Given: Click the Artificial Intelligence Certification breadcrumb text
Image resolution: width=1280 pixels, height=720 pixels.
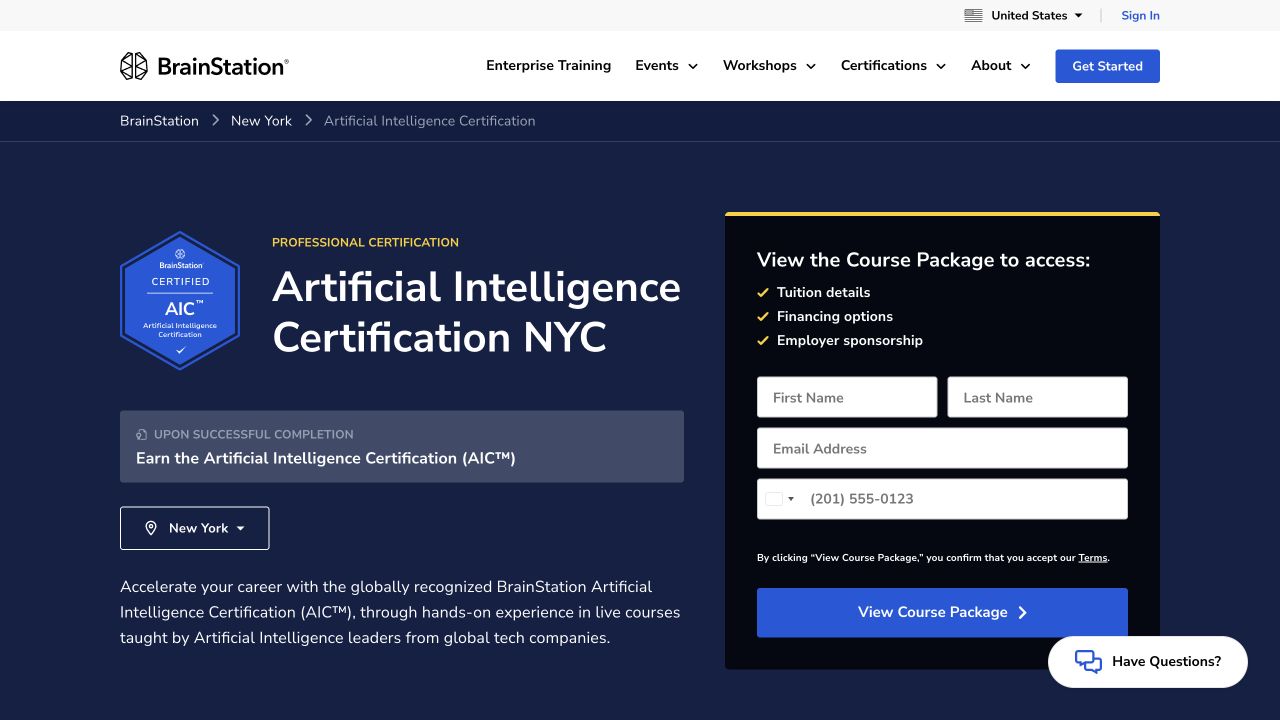Looking at the screenshot, I should [430, 121].
